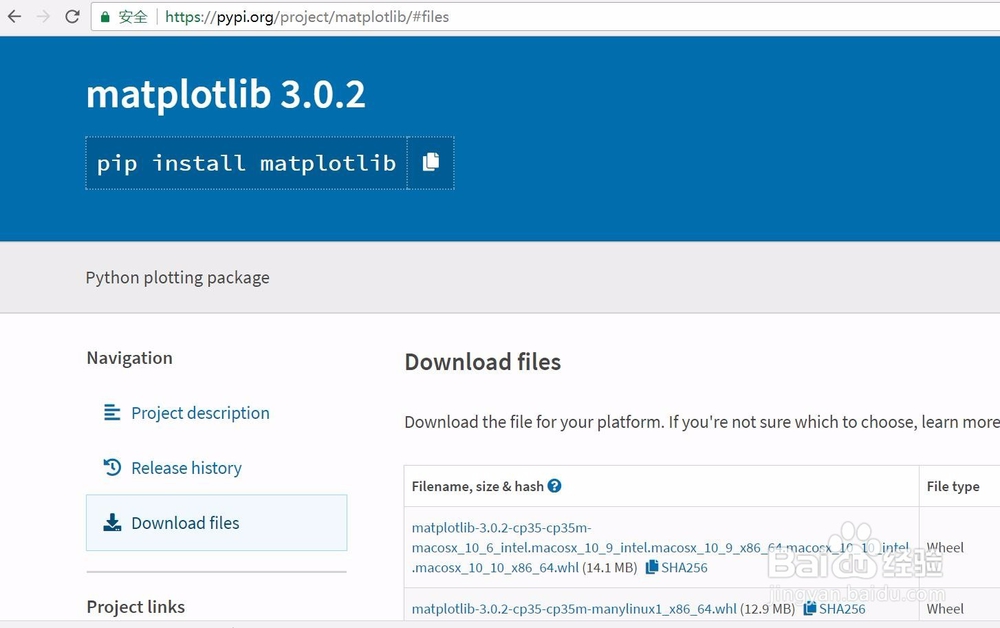1000x628 pixels.
Task: Open the Project description section
Action: pos(200,412)
